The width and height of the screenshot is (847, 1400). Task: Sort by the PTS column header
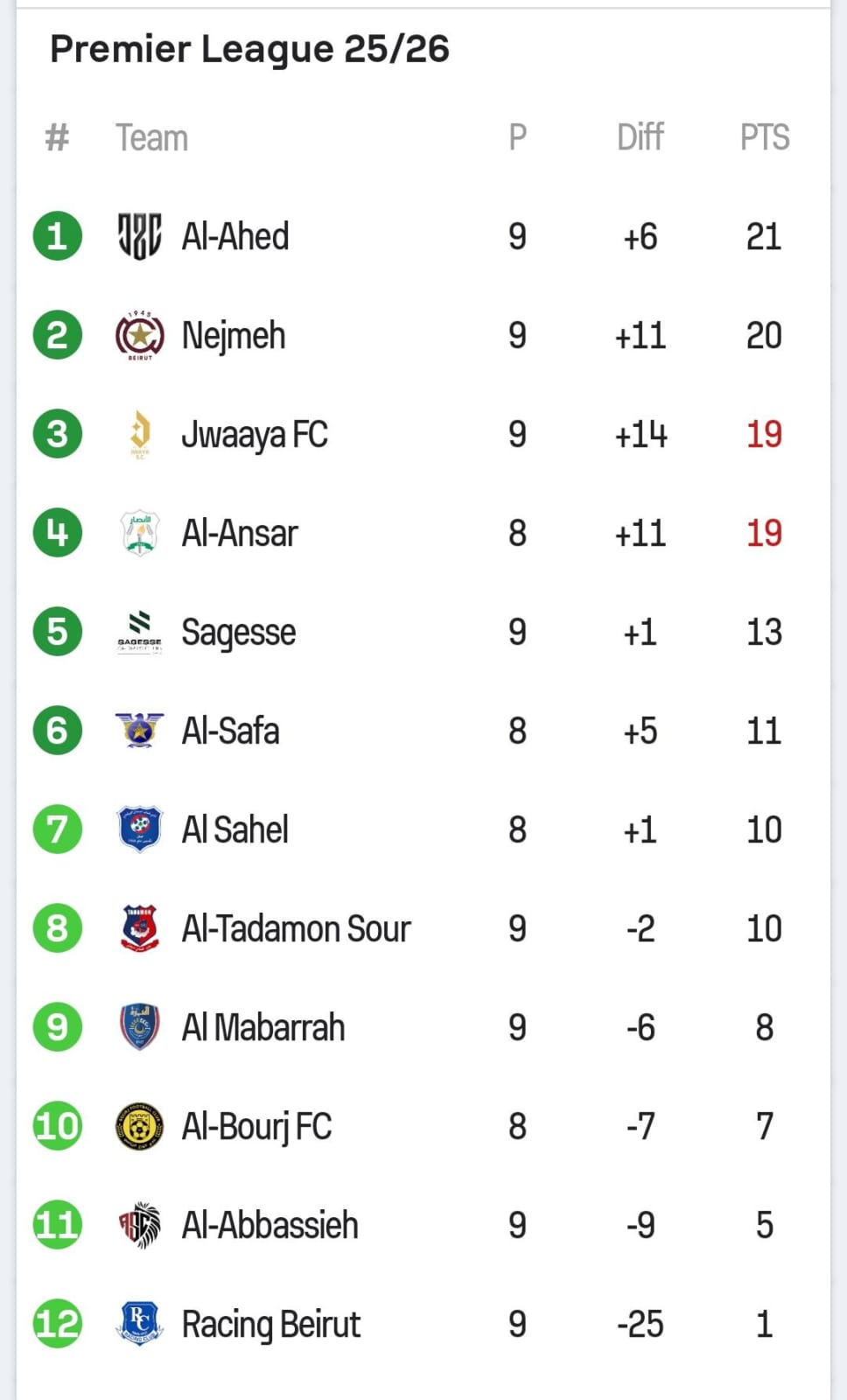pos(765,137)
